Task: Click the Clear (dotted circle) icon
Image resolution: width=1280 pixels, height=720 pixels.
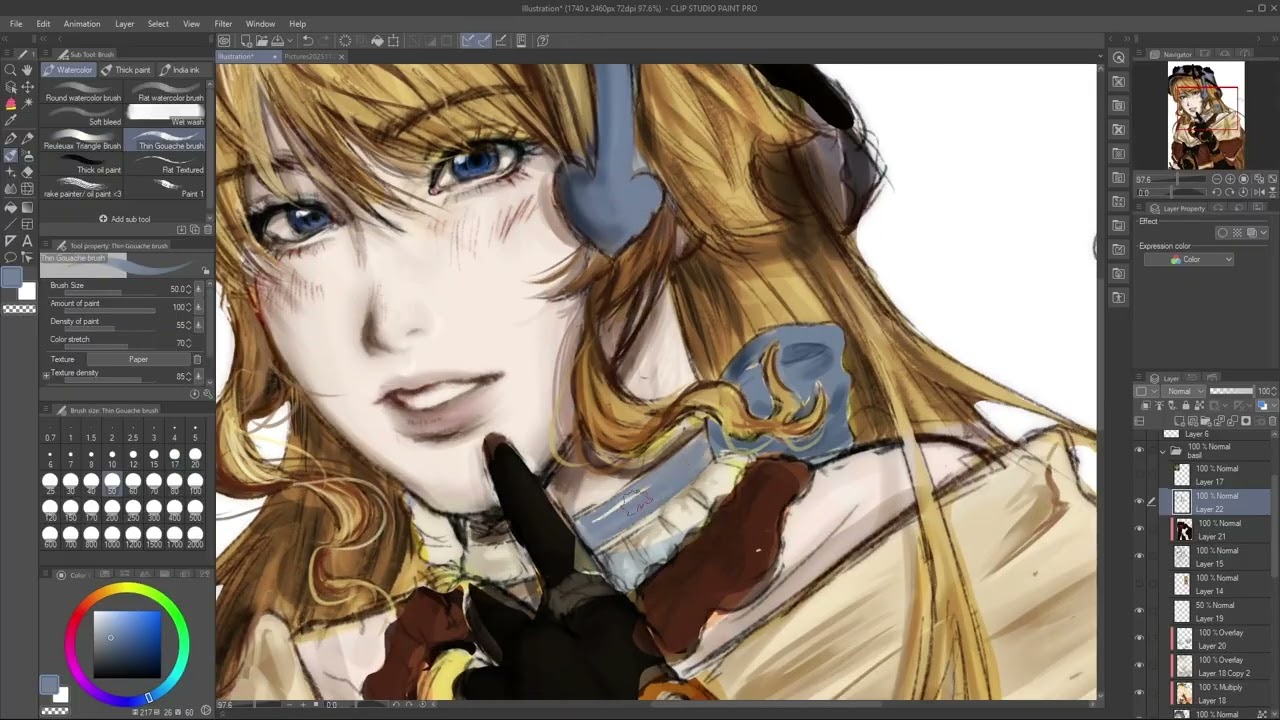Action: pyautogui.click(x=345, y=41)
